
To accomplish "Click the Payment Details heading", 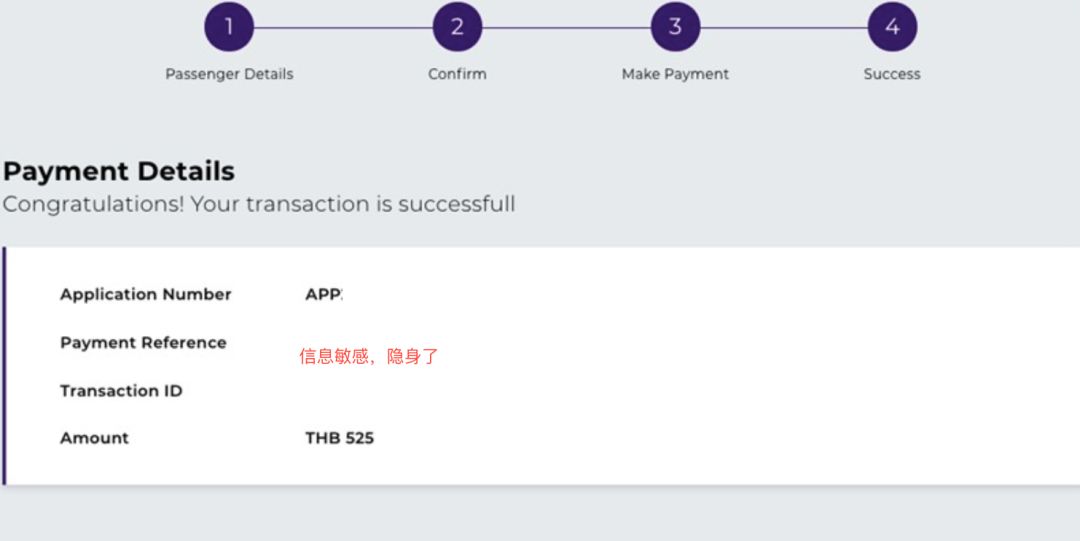I will 119,171.
